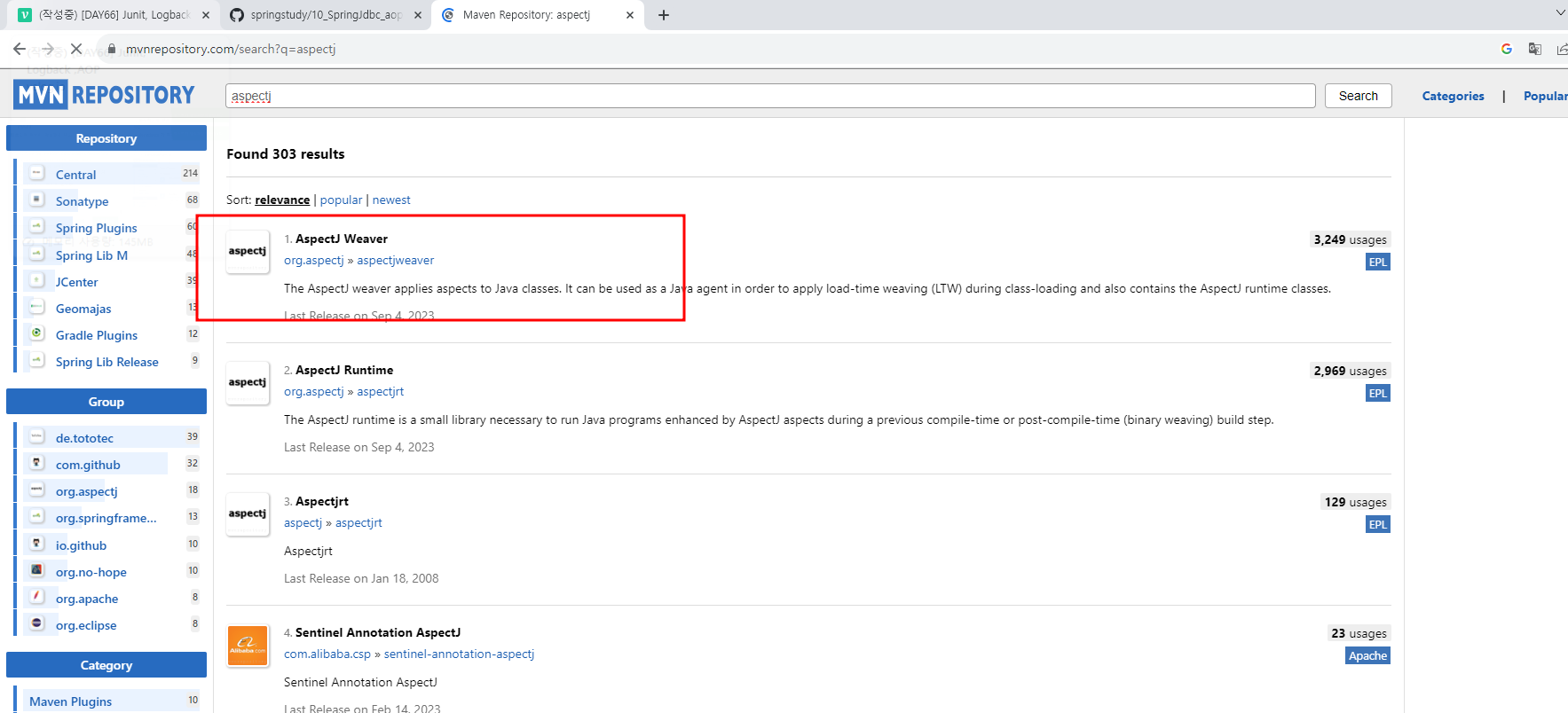Click the Gradle Plugins repository icon
This screenshot has width=1568, height=713.
[x=37, y=333]
